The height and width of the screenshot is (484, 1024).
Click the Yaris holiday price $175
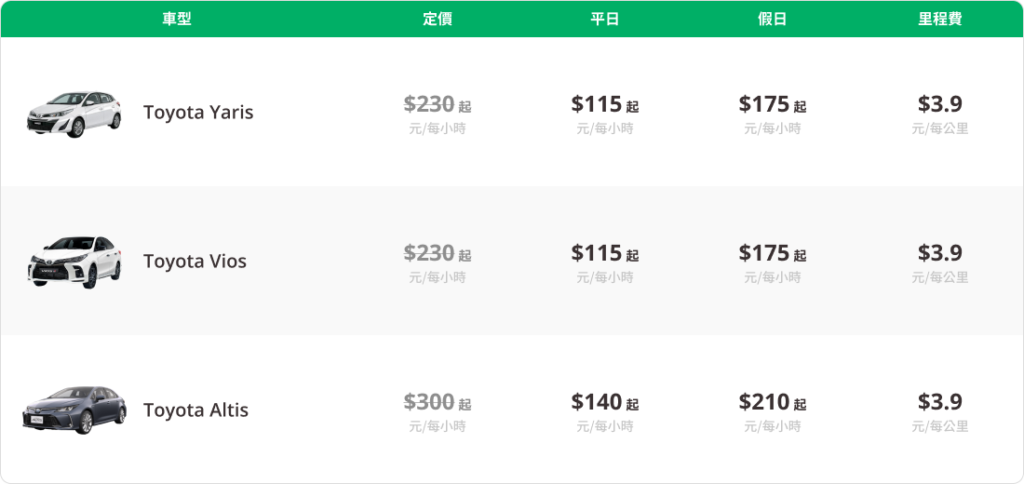point(764,104)
